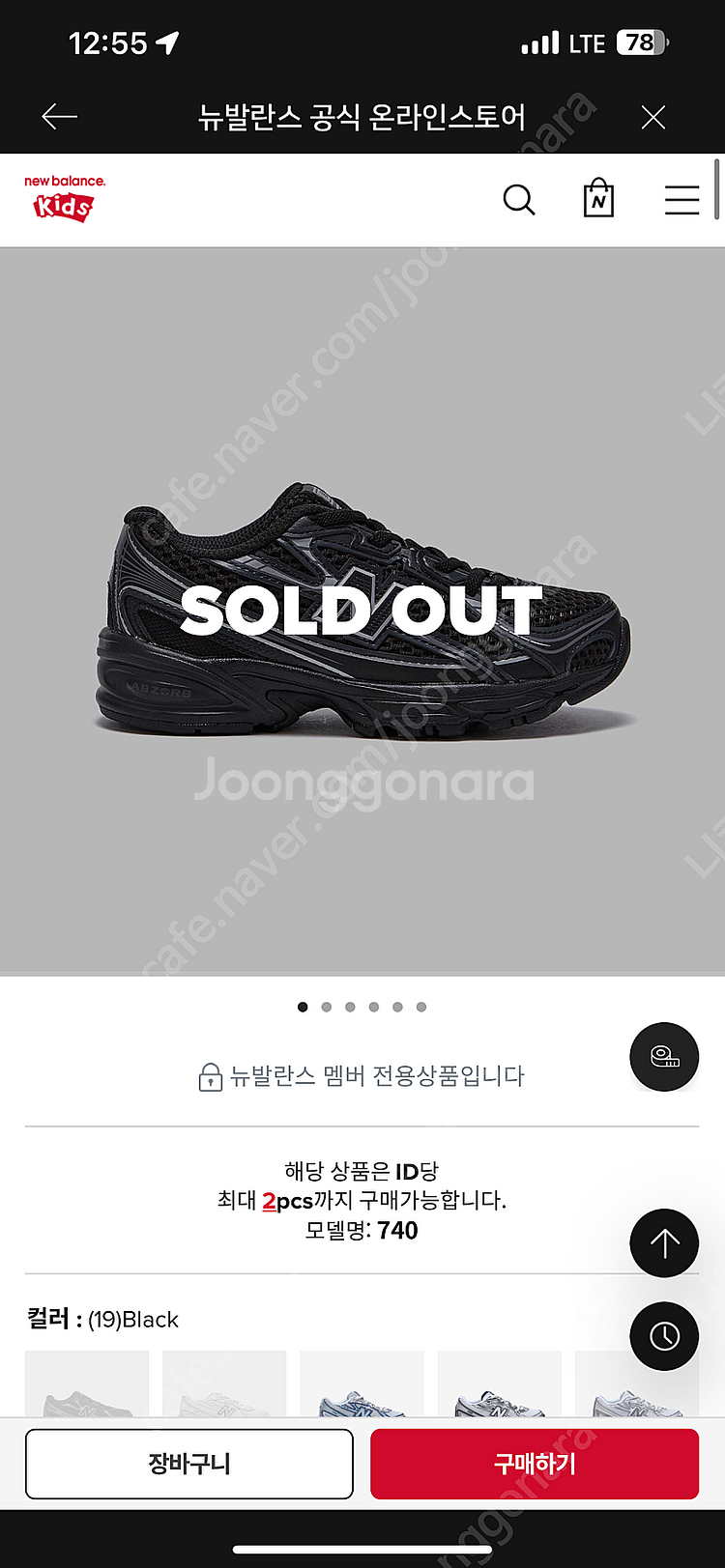Viewport: 725px width, 1568px height.
Task: Tap the scroll-to-top arrow button
Action: [x=664, y=1243]
